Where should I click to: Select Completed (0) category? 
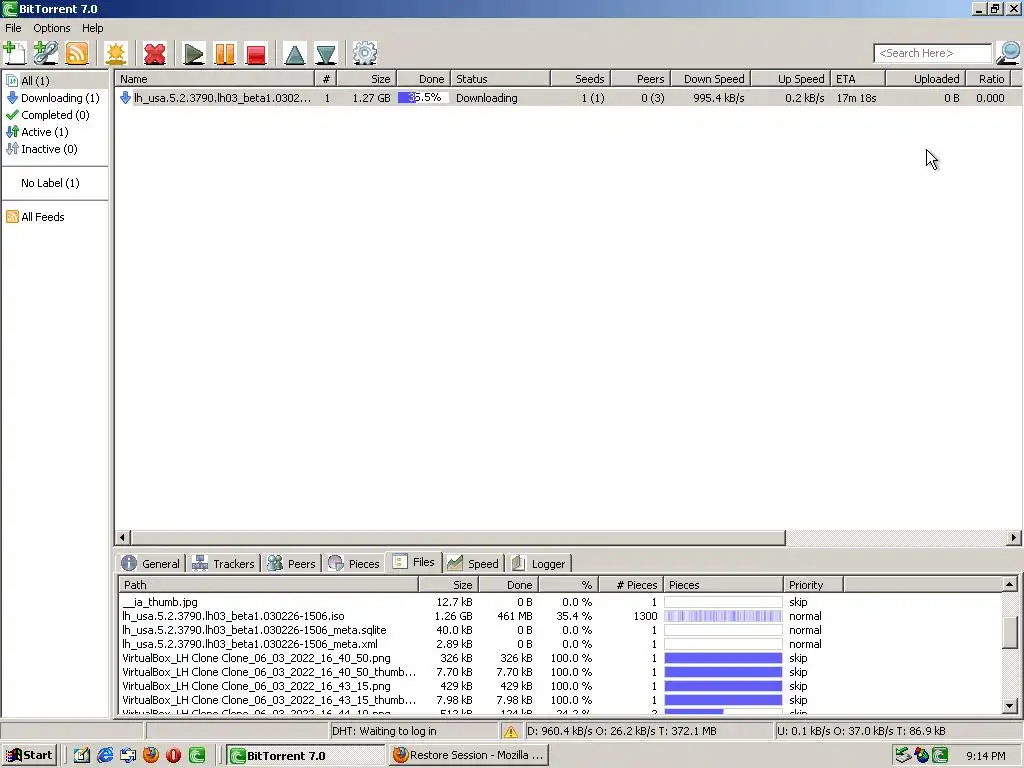[48, 115]
